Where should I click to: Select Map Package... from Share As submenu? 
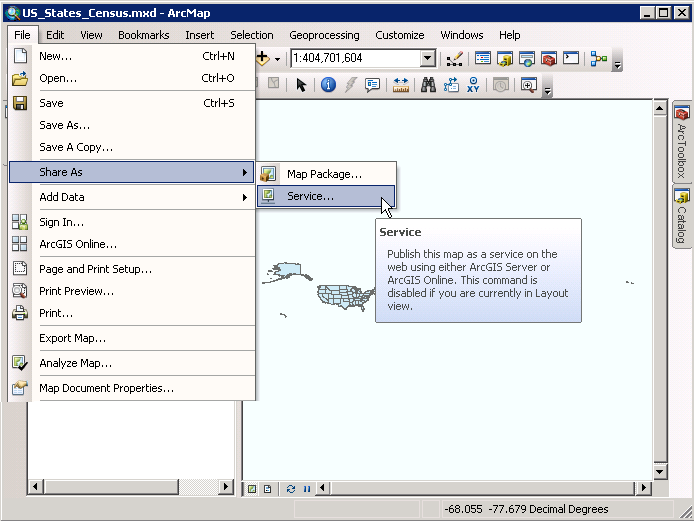(x=326, y=174)
